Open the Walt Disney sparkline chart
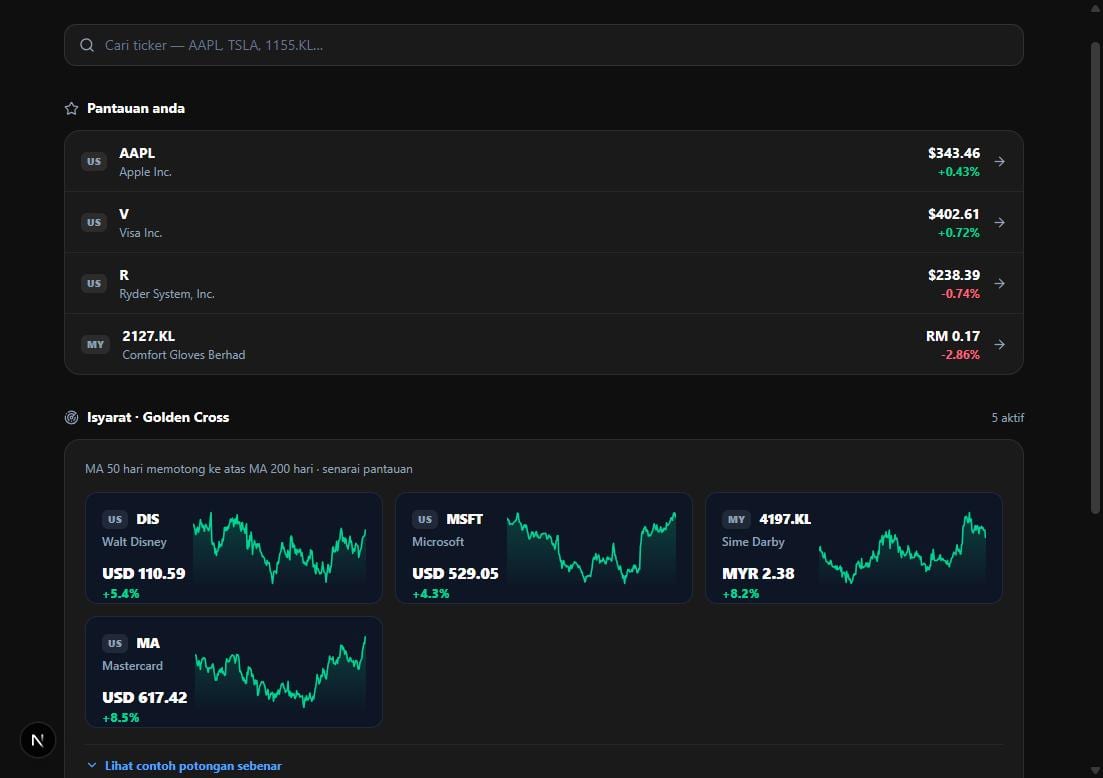This screenshot has width=1103, height=778. click(279, 548)
